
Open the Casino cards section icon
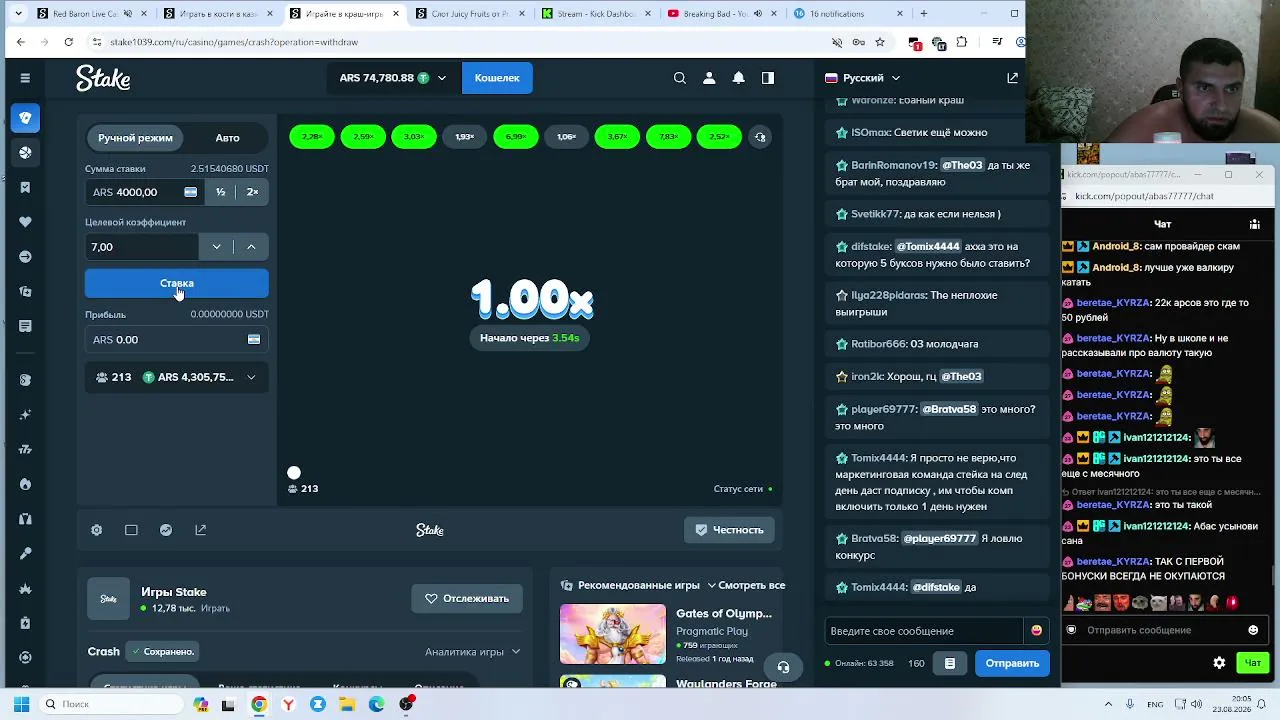point(25,118)
